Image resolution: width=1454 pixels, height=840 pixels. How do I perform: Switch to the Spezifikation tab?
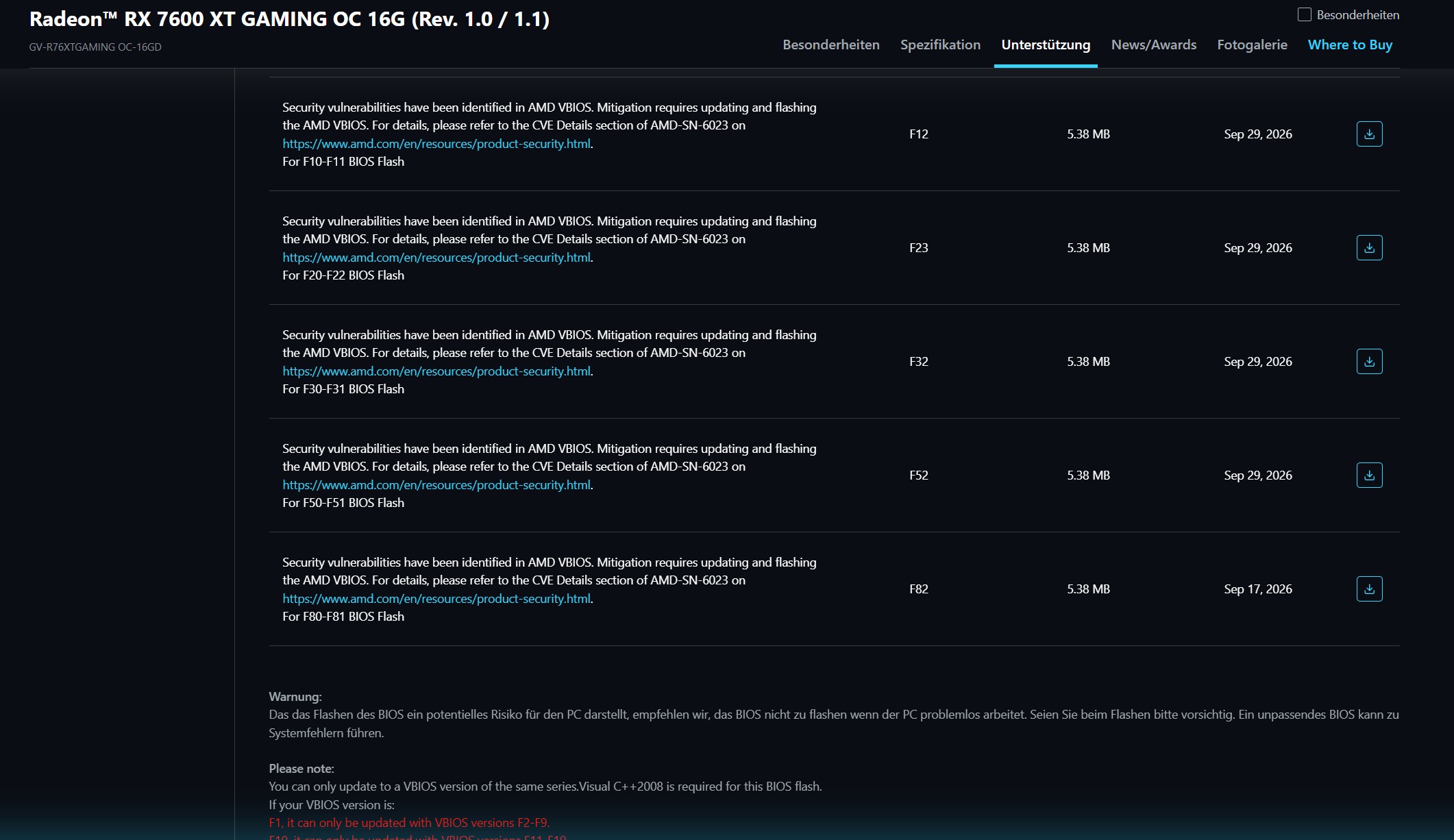point(940,45)
